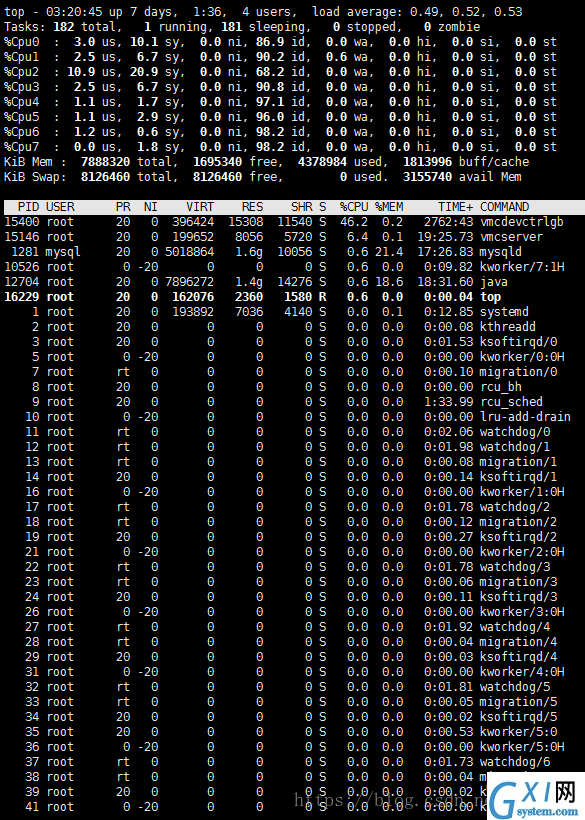Viewport: 585px width, 820px height.
Task: Click the 1.6g RES value
Action: pos(249,253)
